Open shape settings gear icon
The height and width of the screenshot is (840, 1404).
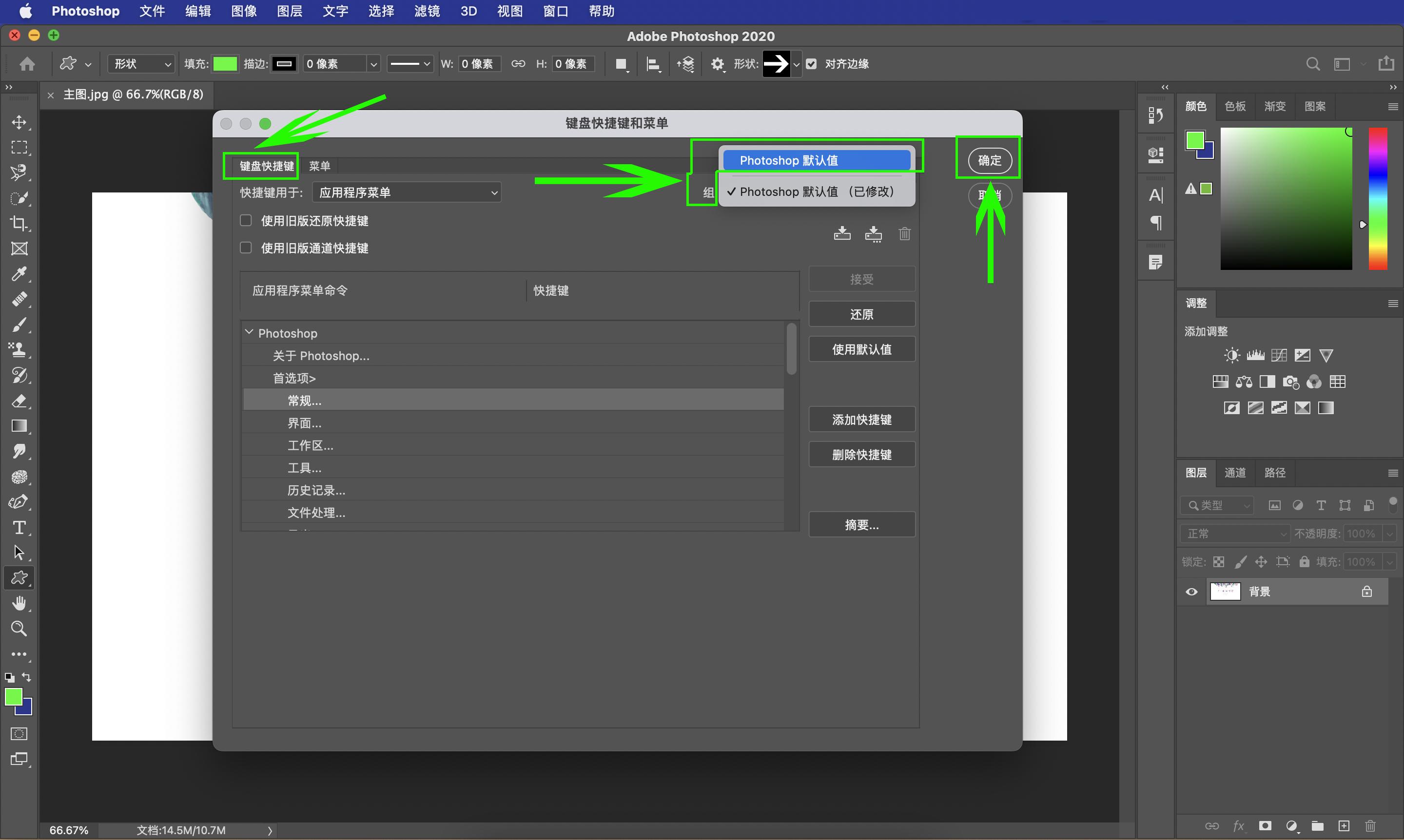click(718, 64)
